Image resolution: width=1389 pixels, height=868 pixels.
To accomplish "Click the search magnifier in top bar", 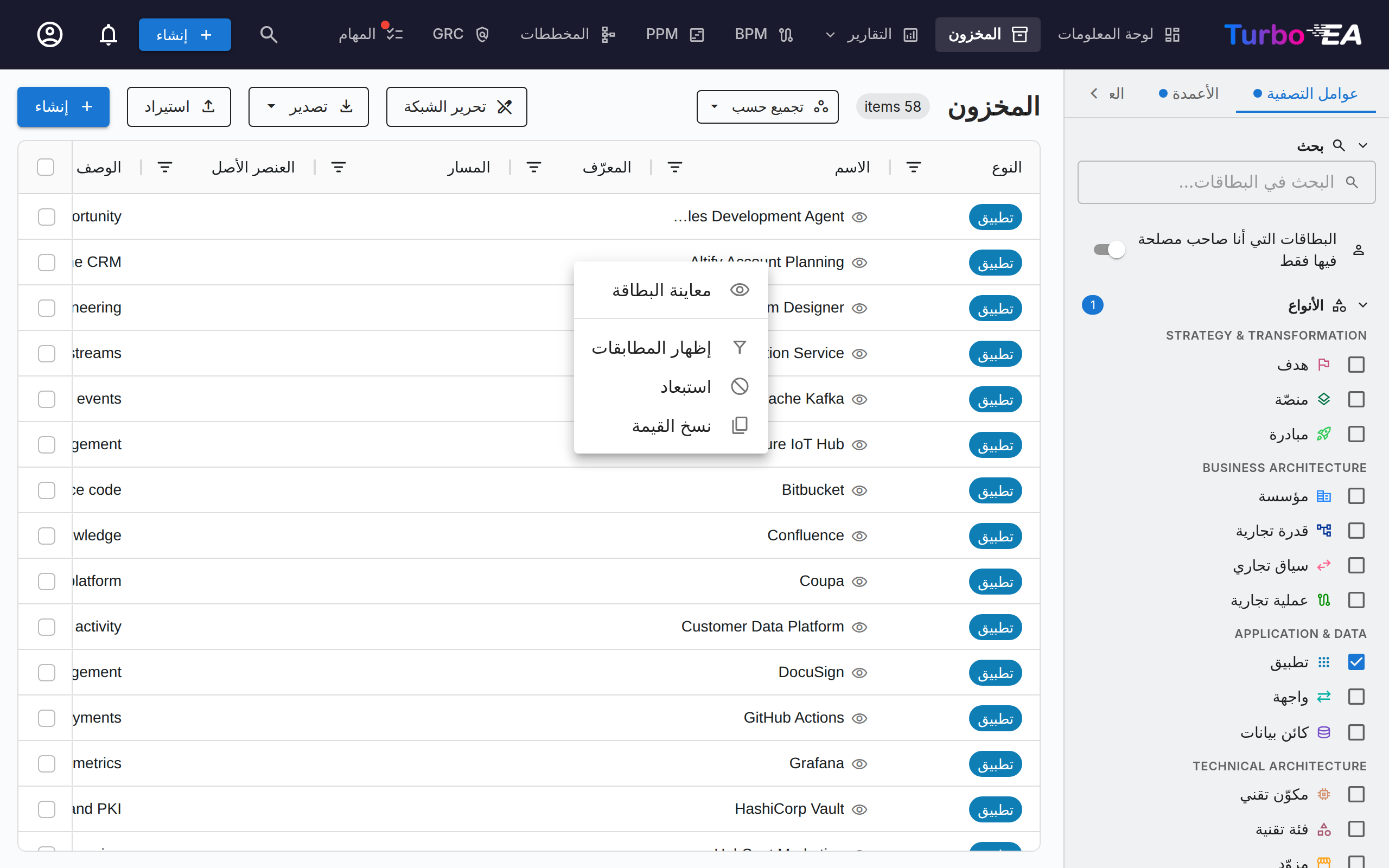I will point(269,34).
